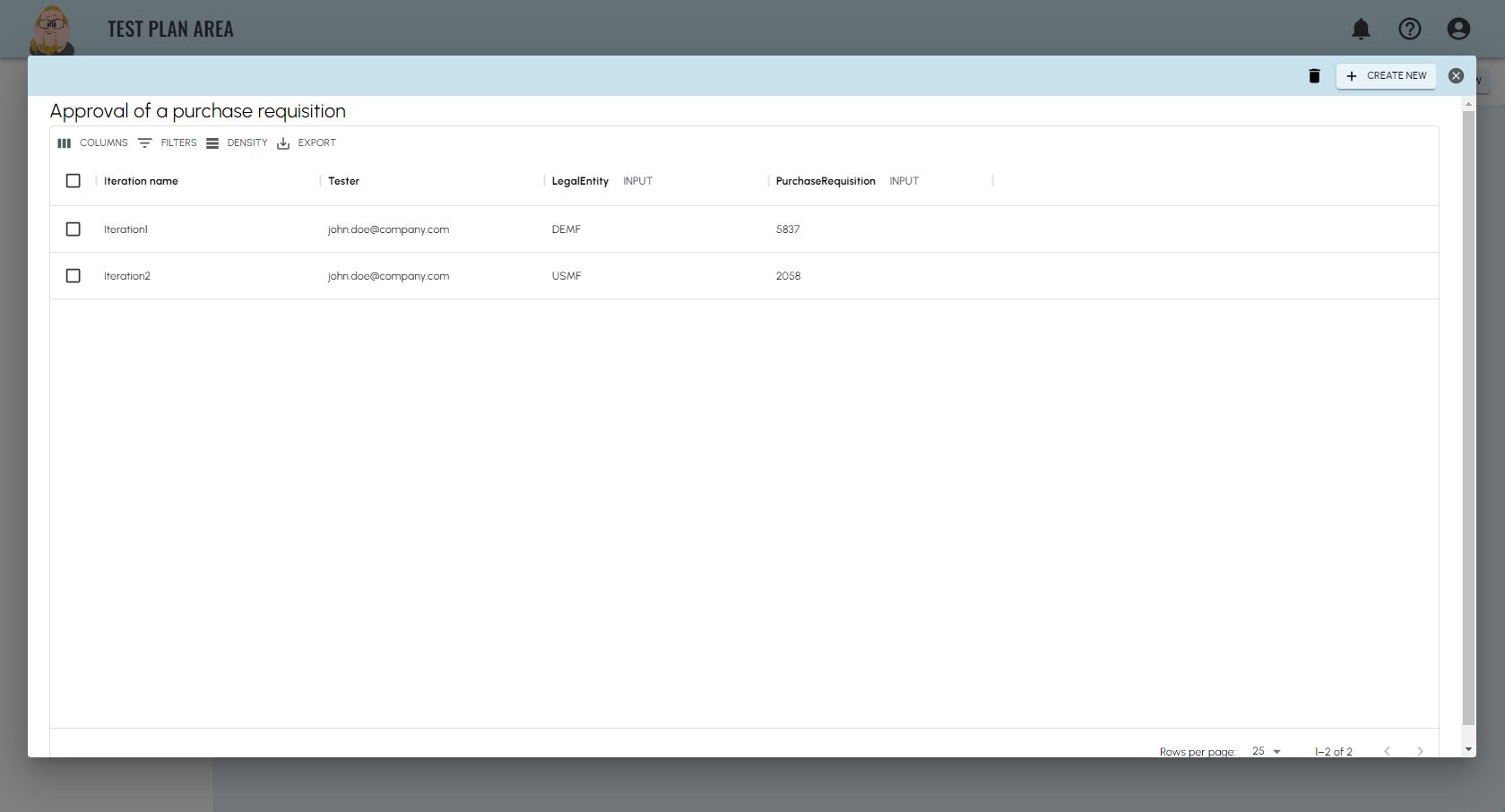Open the Columns chooser panel
The image size is (1505, 812).
click(92, 143)
